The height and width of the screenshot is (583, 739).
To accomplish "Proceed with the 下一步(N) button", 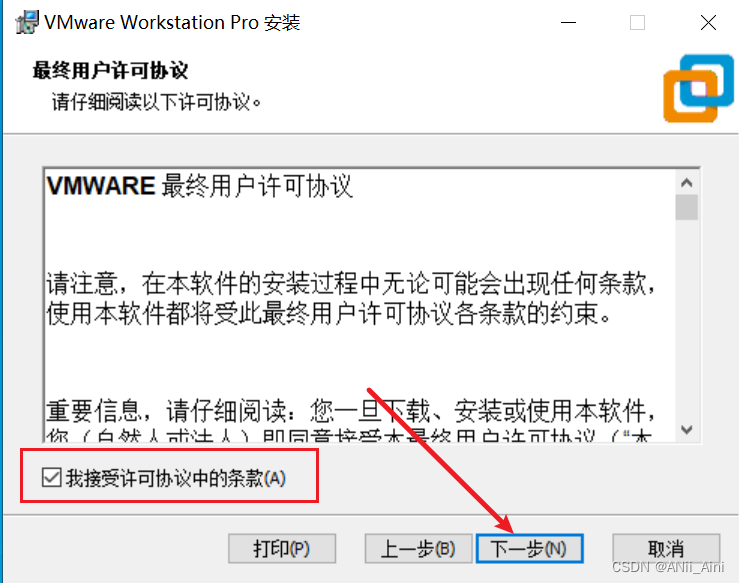I will [x=530, y=549].
